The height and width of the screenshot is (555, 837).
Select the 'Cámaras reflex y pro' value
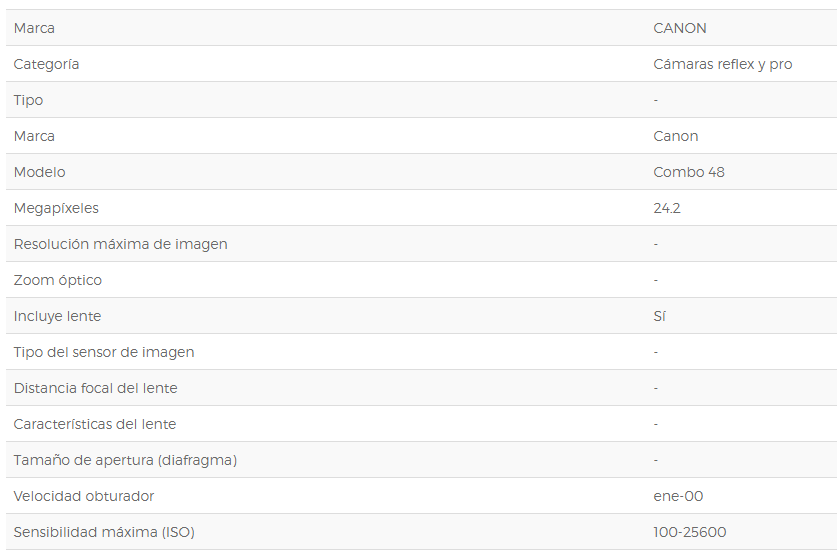722,64
